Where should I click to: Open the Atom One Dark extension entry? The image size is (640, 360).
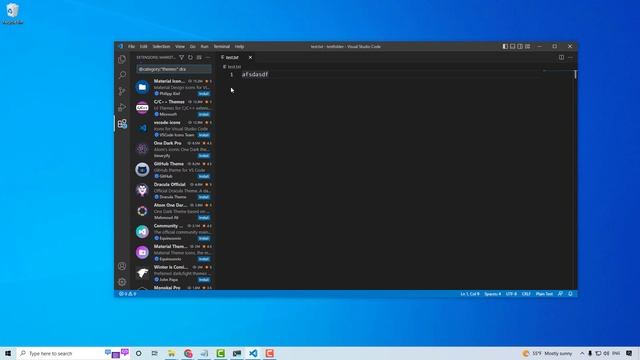click(x=173, y=211)
